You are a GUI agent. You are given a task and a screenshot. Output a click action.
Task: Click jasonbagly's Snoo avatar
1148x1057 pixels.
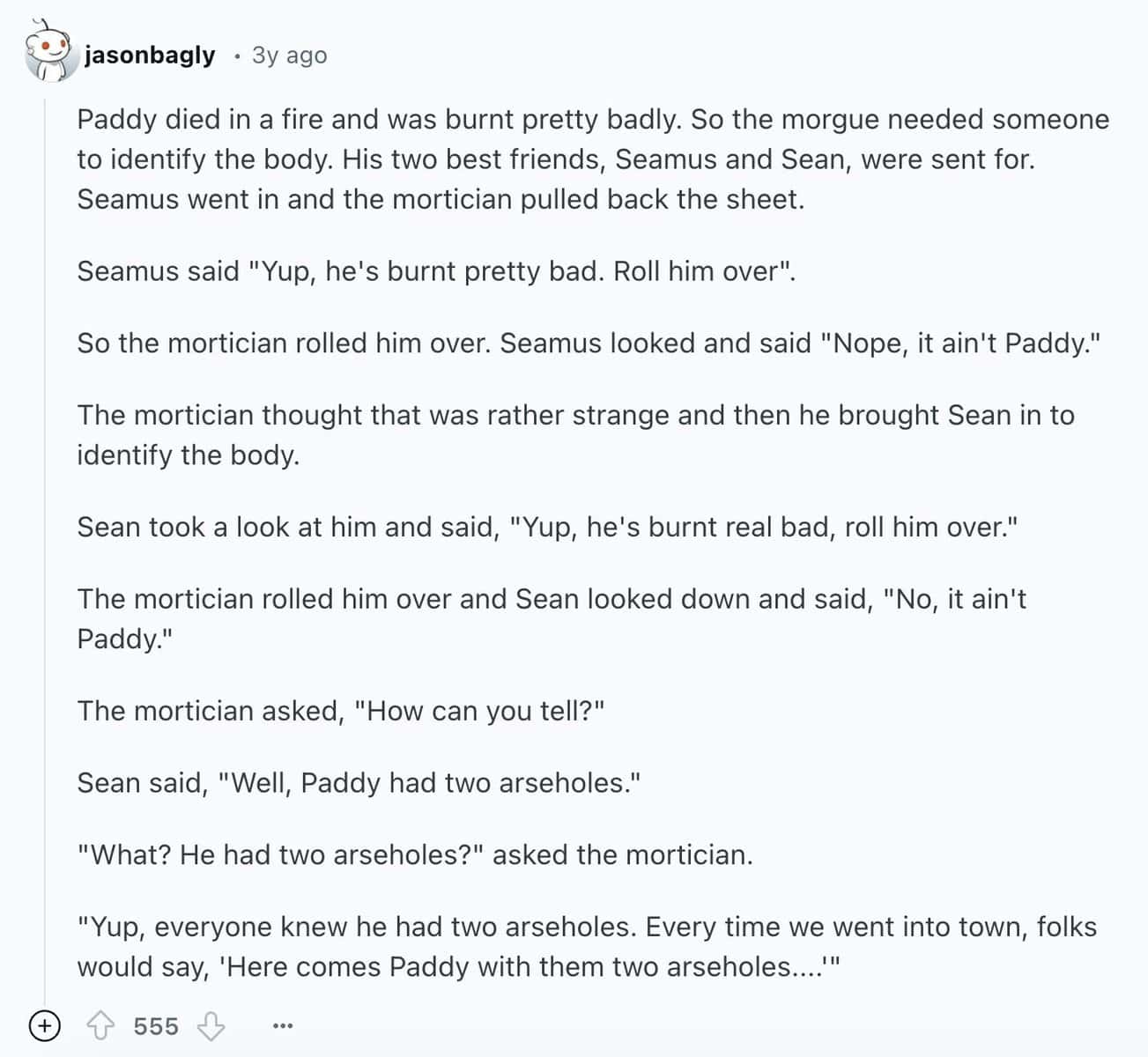(48, 55)
